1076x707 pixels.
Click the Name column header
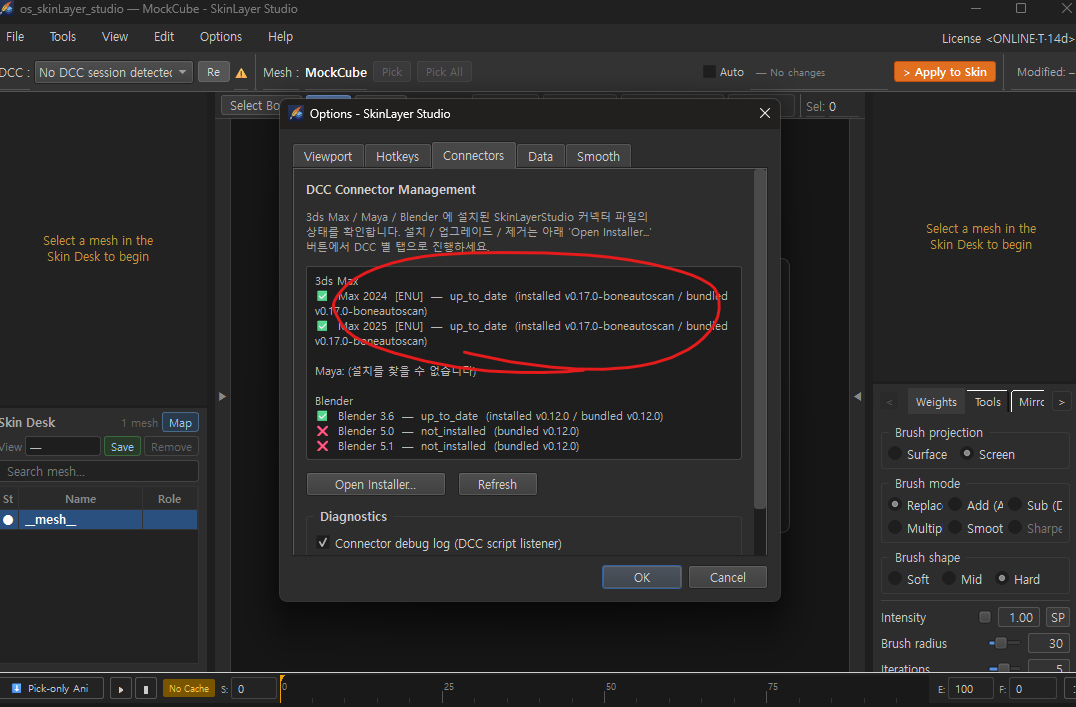pos(80,499)
